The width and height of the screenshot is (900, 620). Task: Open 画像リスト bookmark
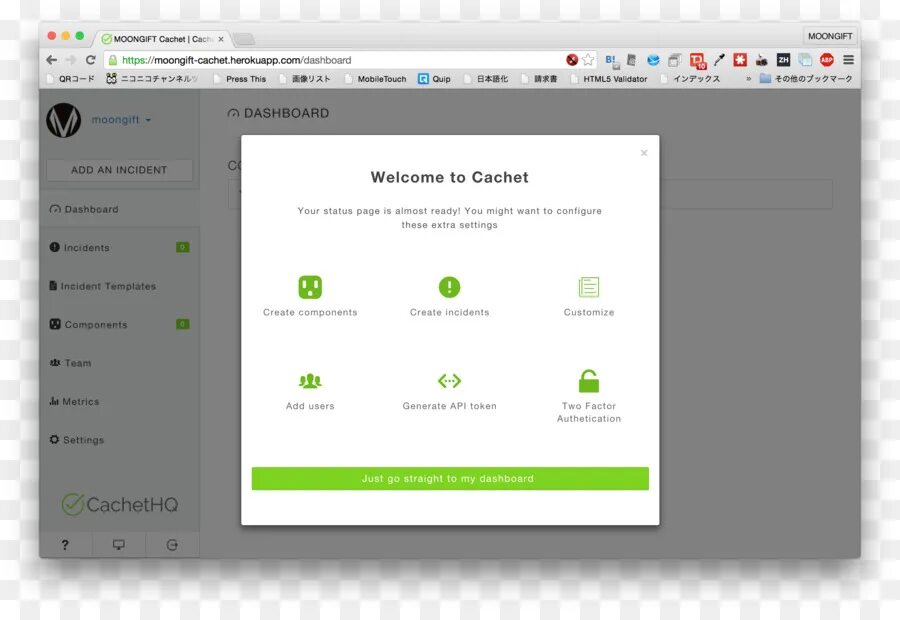[305, 79]
